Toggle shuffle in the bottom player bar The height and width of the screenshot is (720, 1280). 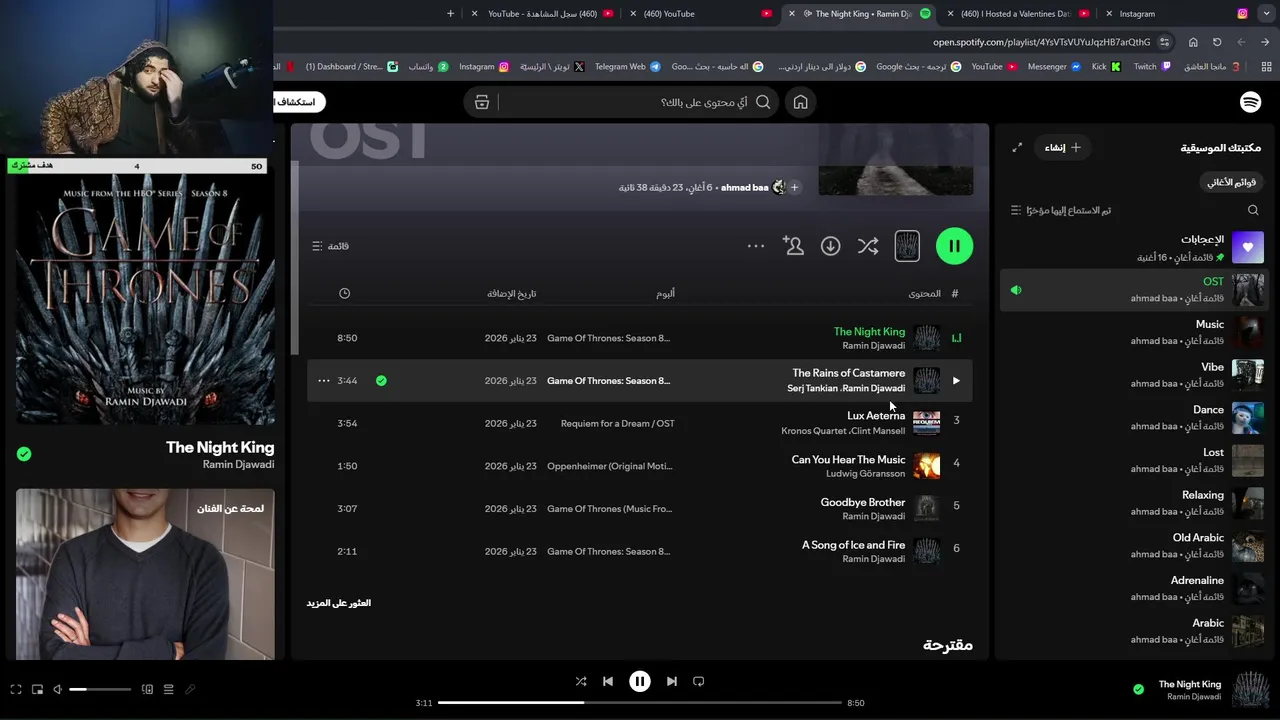click(581, 681)
